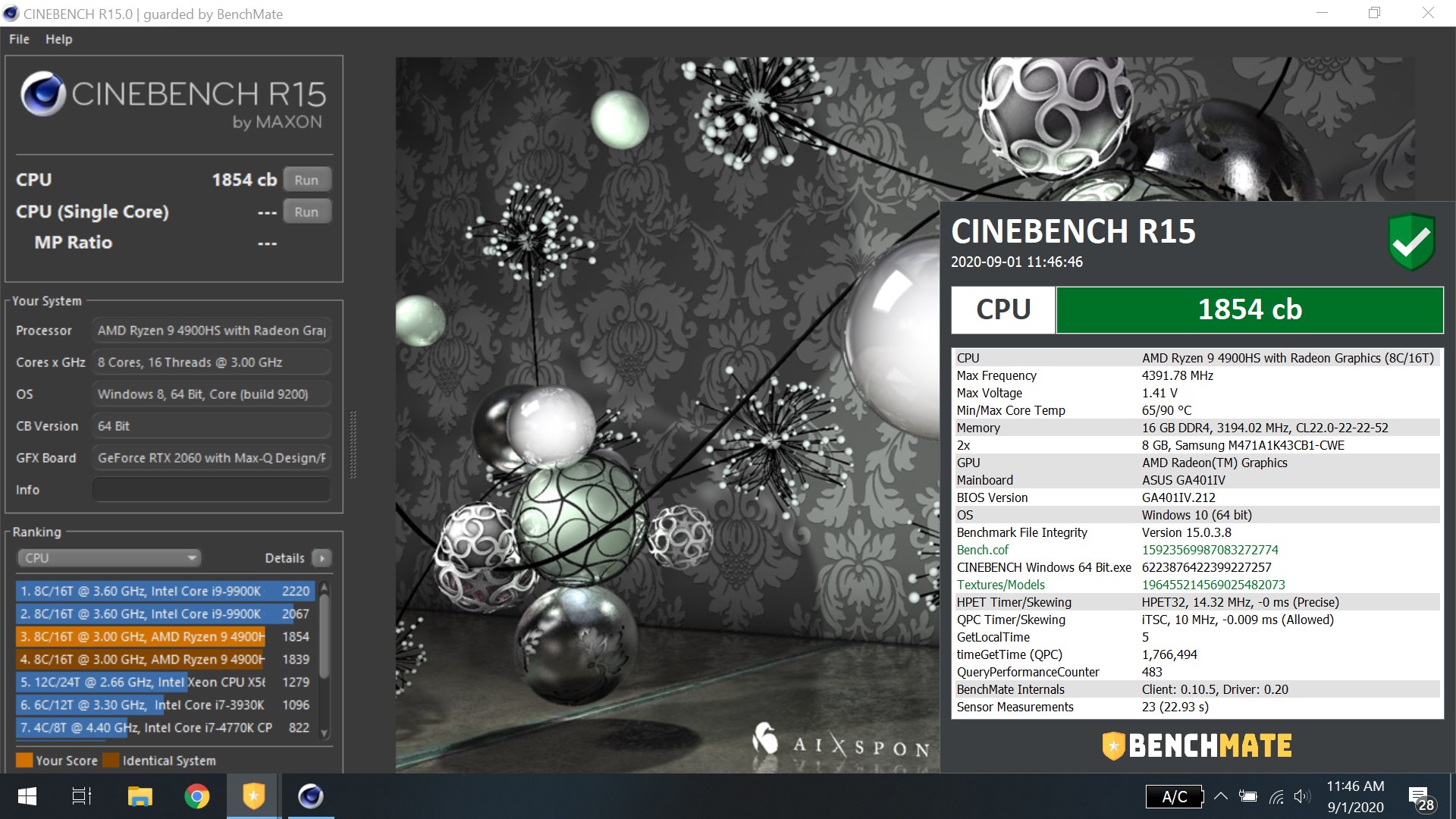
Task: Open File Explorer from the taskbar
Action: [140, 796]
